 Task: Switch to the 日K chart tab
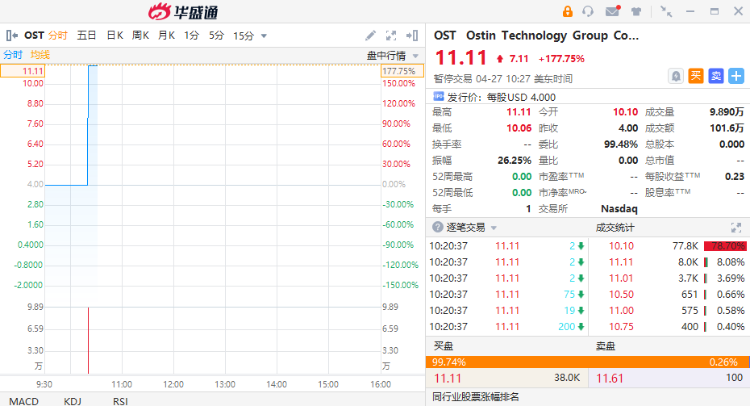coord(115,36)
